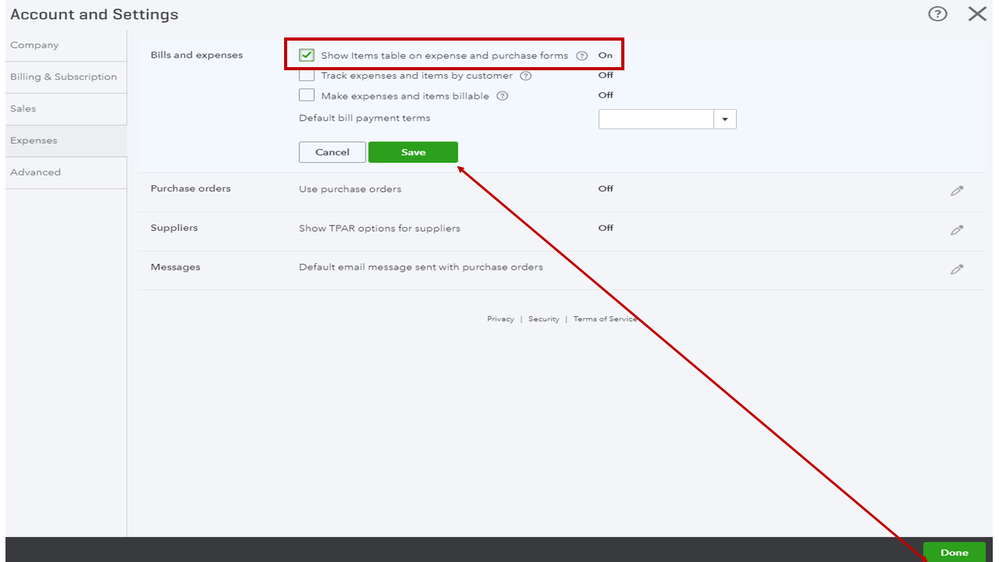The width and height of the screenshot is (999, 562).
Task: Edit Purchase orders with pencil icon
Action: 957,191
